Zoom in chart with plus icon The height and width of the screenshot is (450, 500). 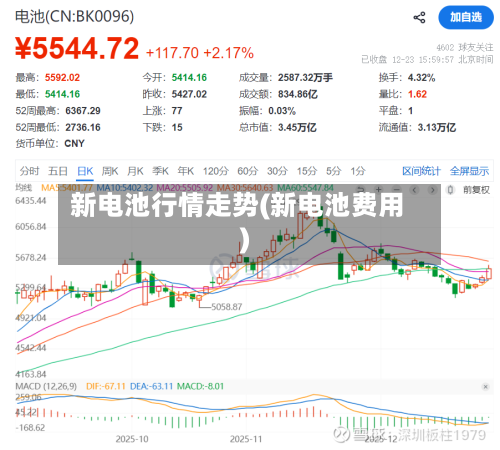click(379, 190)
